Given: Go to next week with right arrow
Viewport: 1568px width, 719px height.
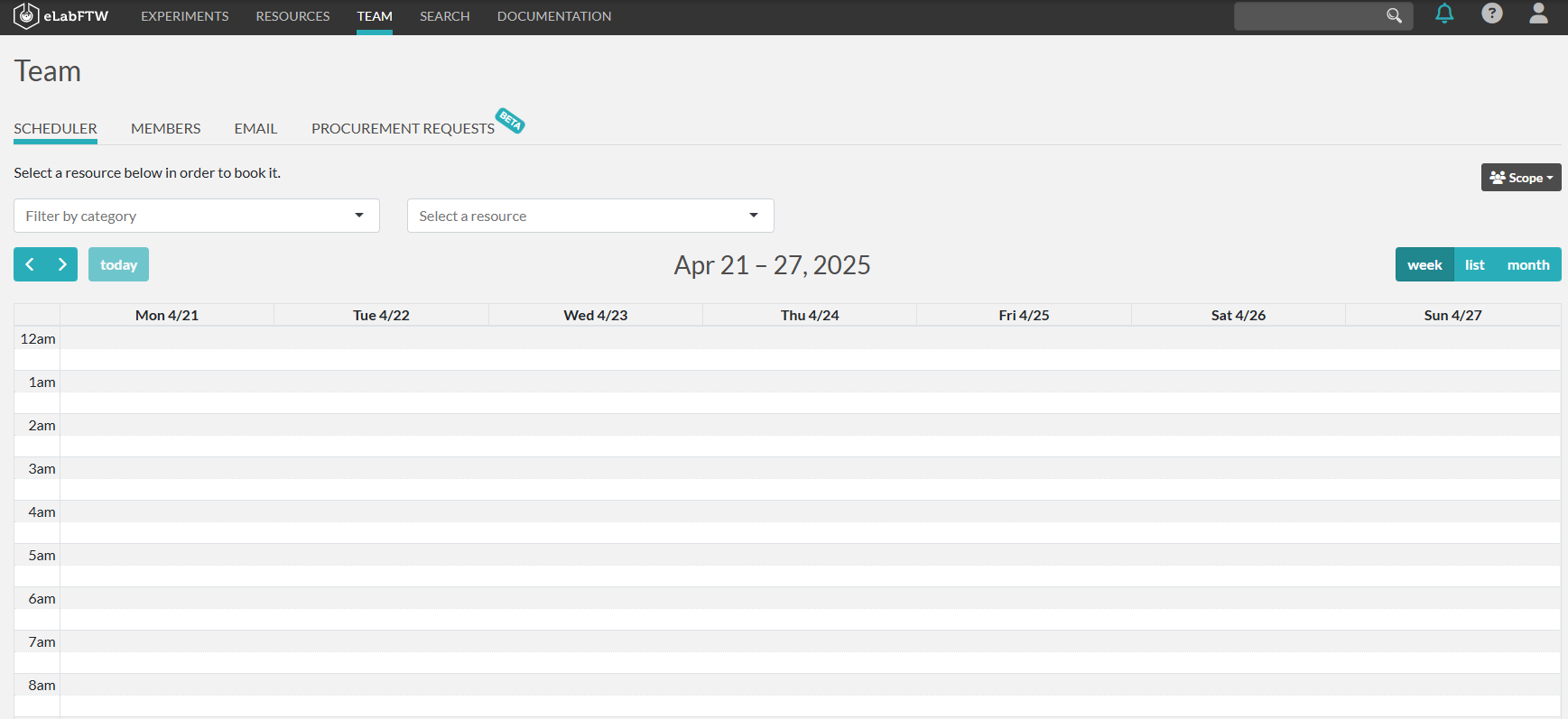Looking at the screenshot, I should point(62,264).
